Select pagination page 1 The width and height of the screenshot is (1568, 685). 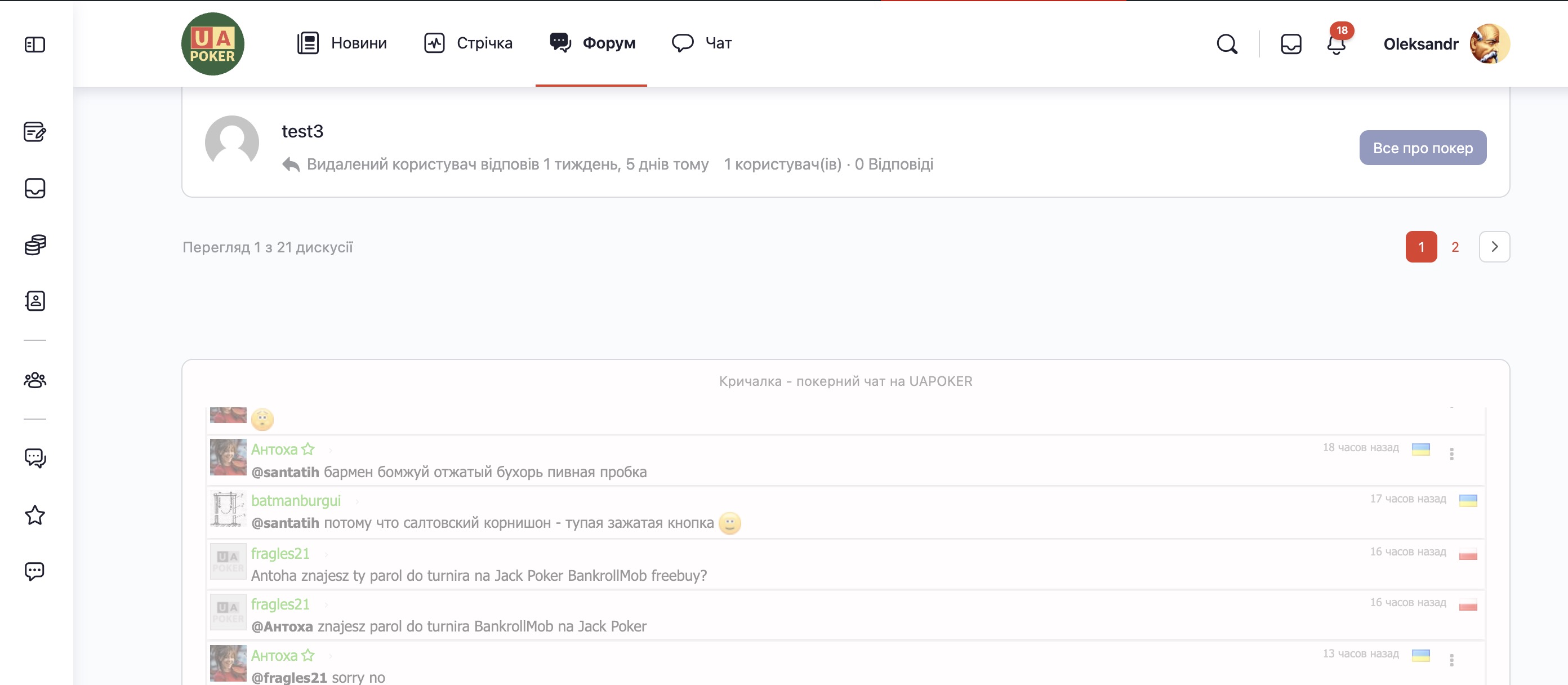1420,247
